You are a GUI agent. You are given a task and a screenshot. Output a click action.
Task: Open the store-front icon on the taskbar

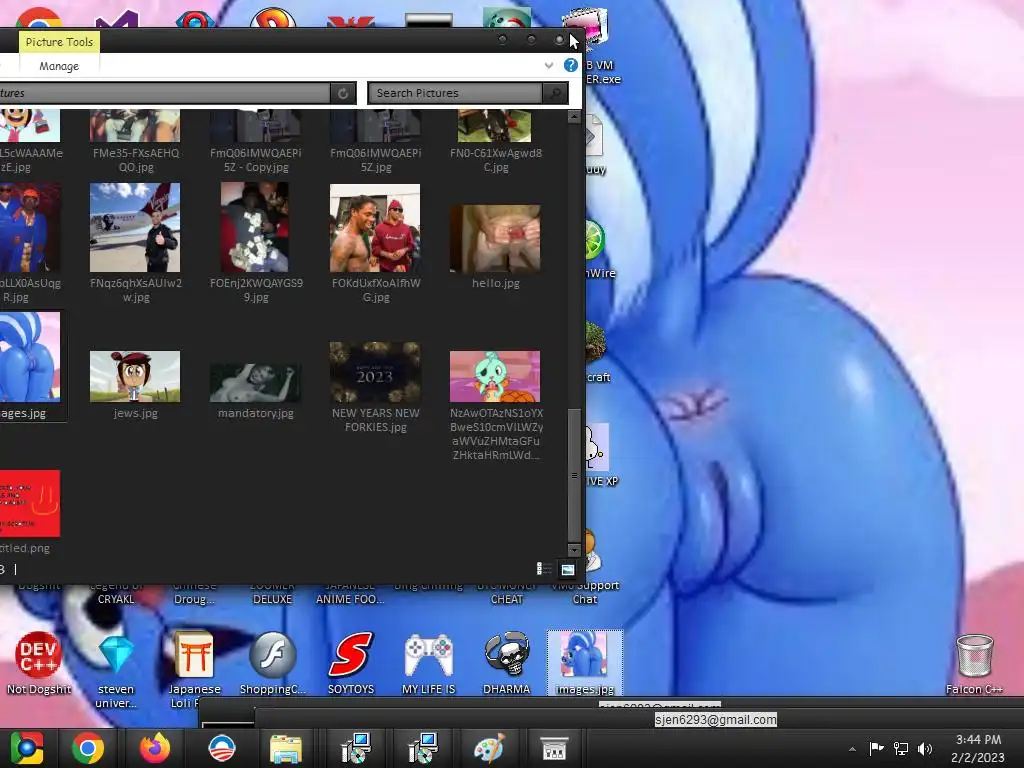coord(554,748)
